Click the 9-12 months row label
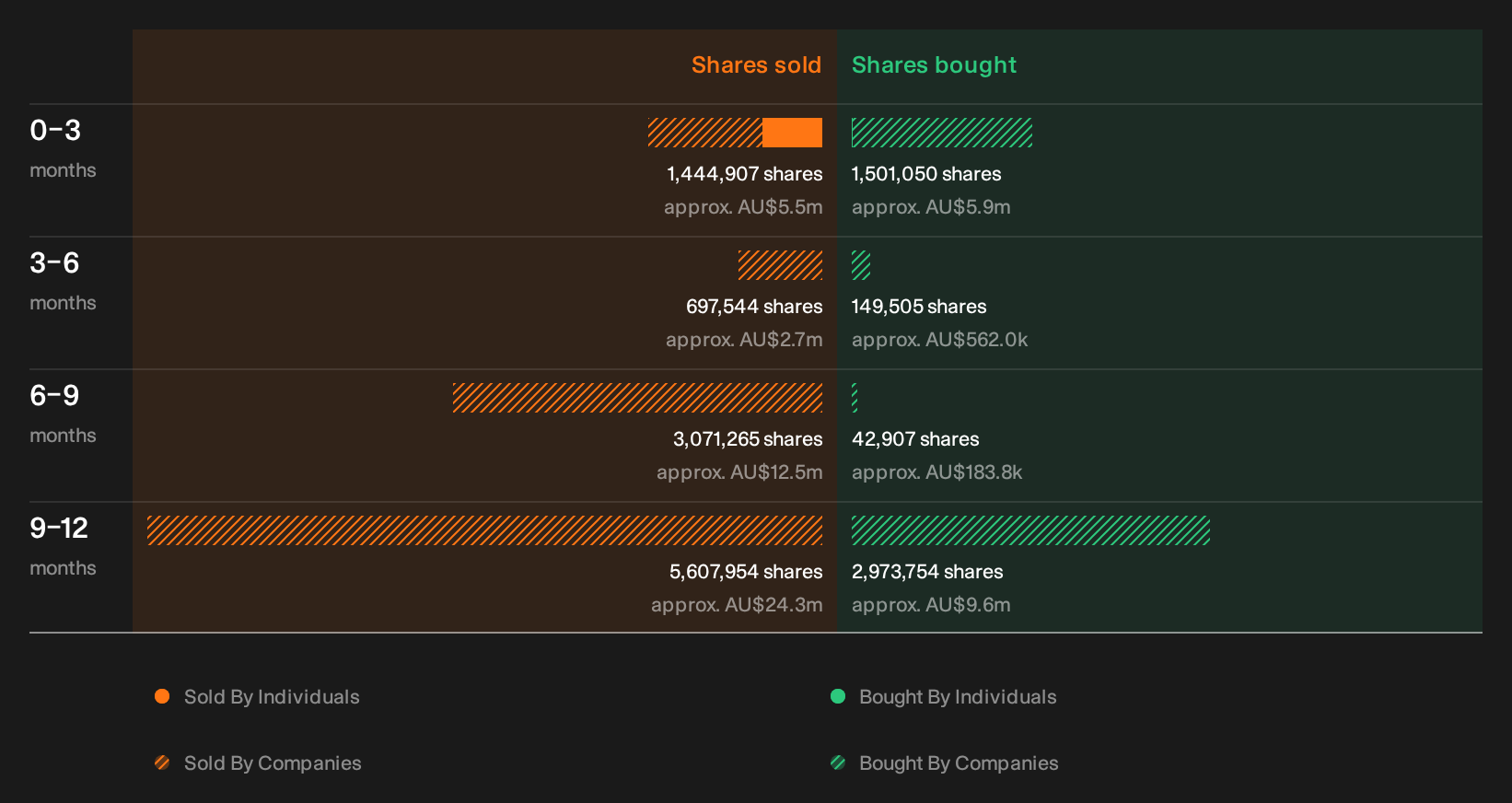Screen dimensions: 1512x803 coord(63,546)
